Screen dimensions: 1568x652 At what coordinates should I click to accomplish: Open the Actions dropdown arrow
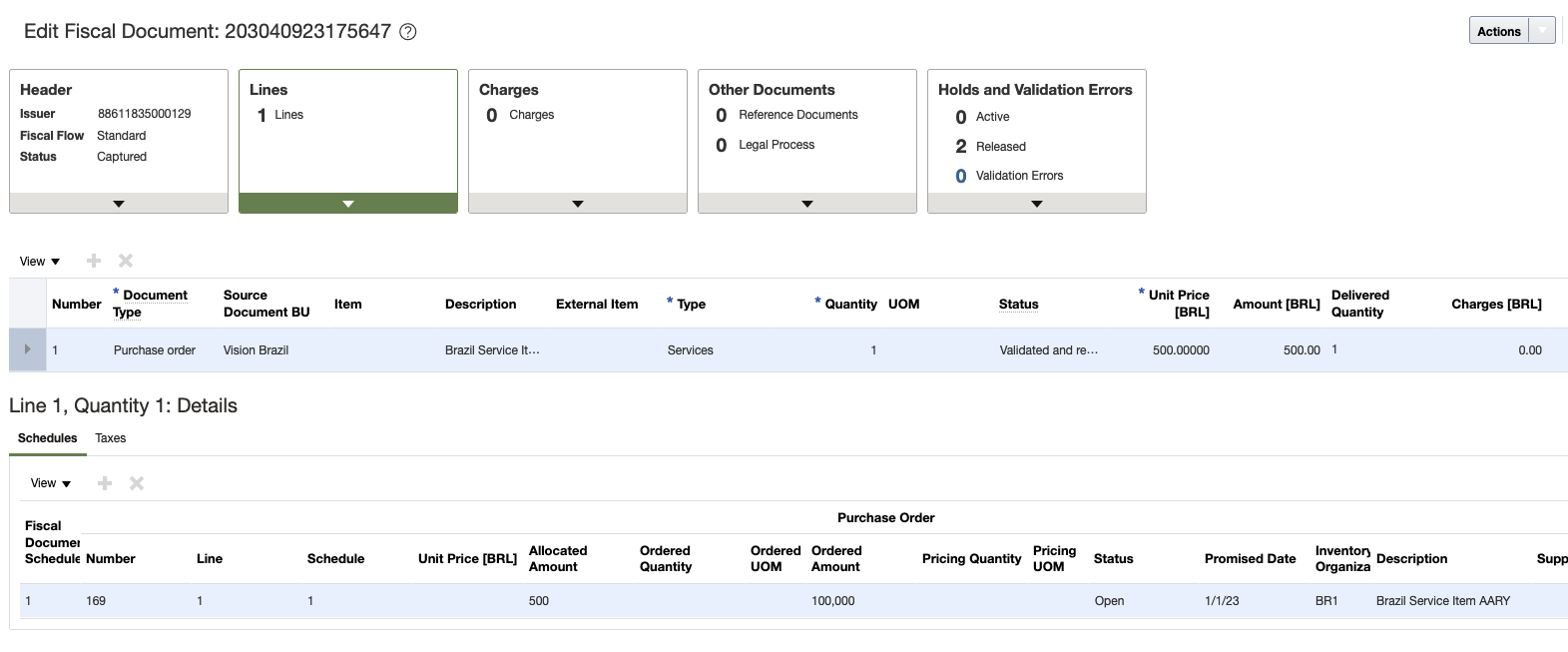point(1543,31)
